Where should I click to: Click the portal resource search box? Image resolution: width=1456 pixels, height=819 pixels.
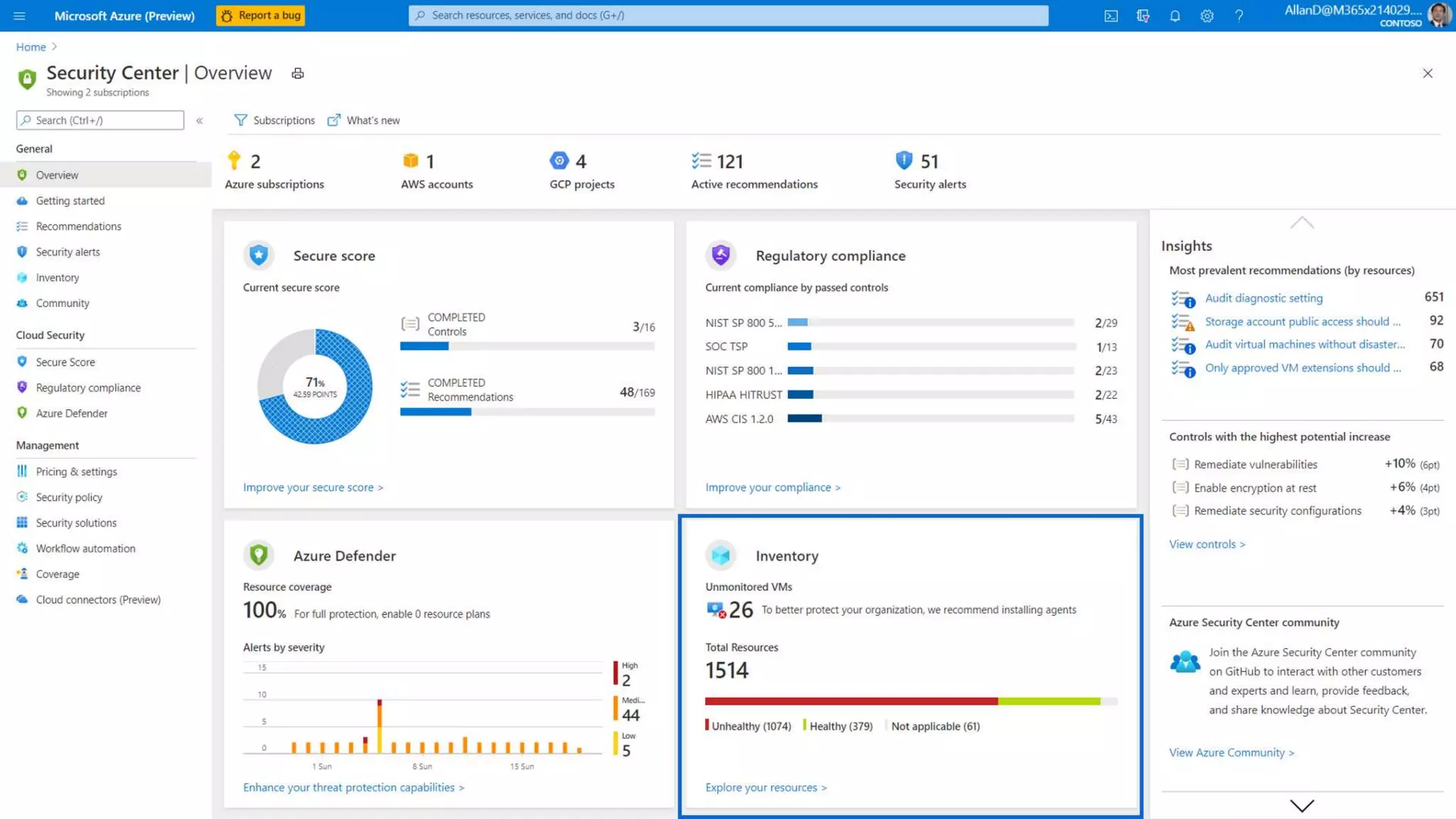pyautogui.click(x=728, y=16)
